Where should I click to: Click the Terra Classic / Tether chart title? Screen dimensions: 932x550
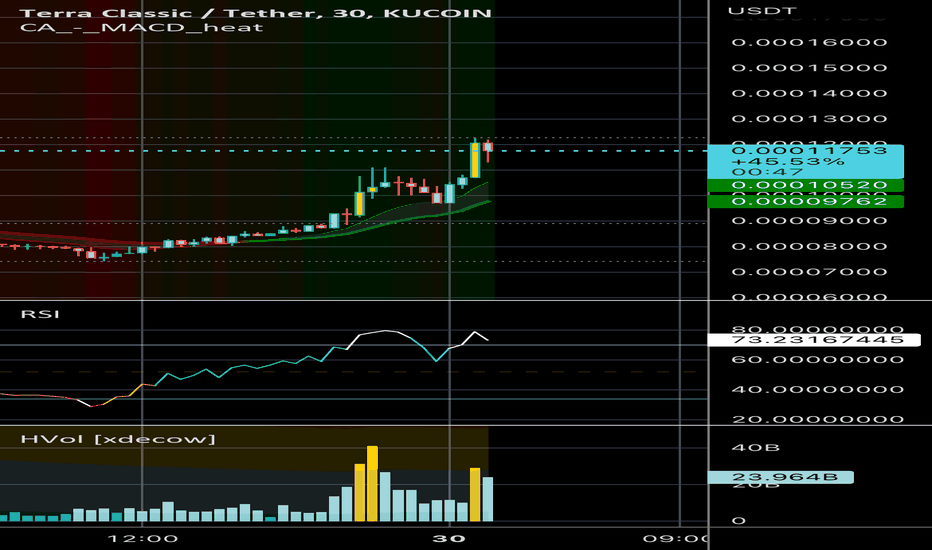(x=256, y=13)
